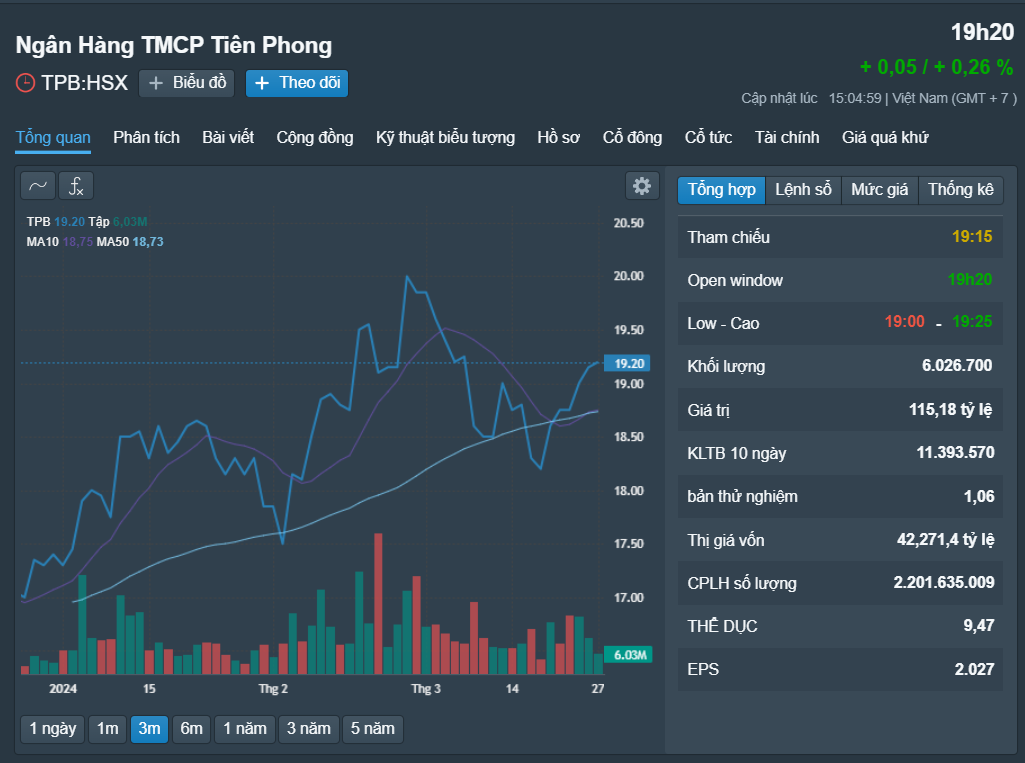
Task: Click the MA50 18,73 legend value
Action: 148,242
